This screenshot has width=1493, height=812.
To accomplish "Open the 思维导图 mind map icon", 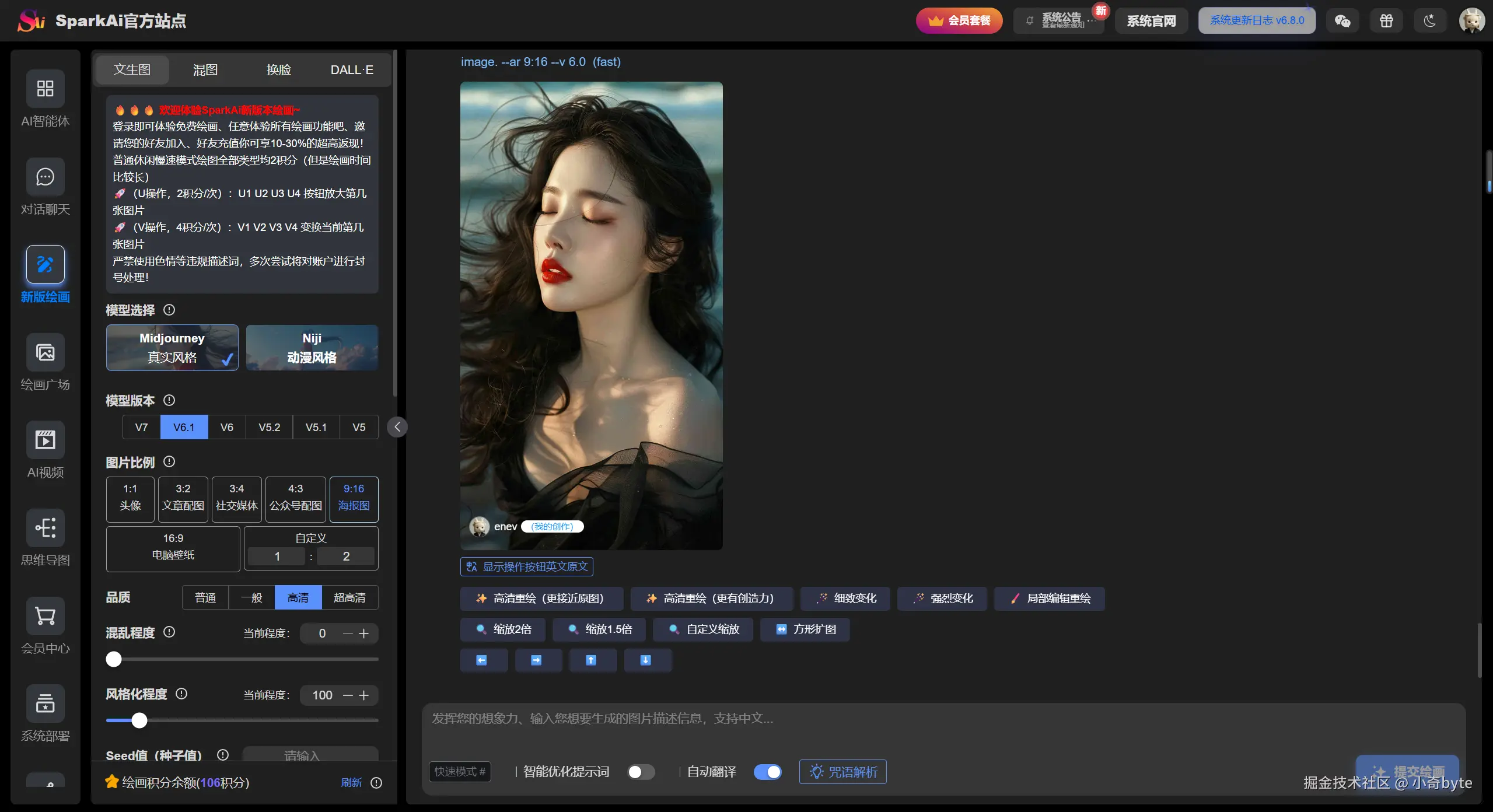I will (x=45, y=528).
